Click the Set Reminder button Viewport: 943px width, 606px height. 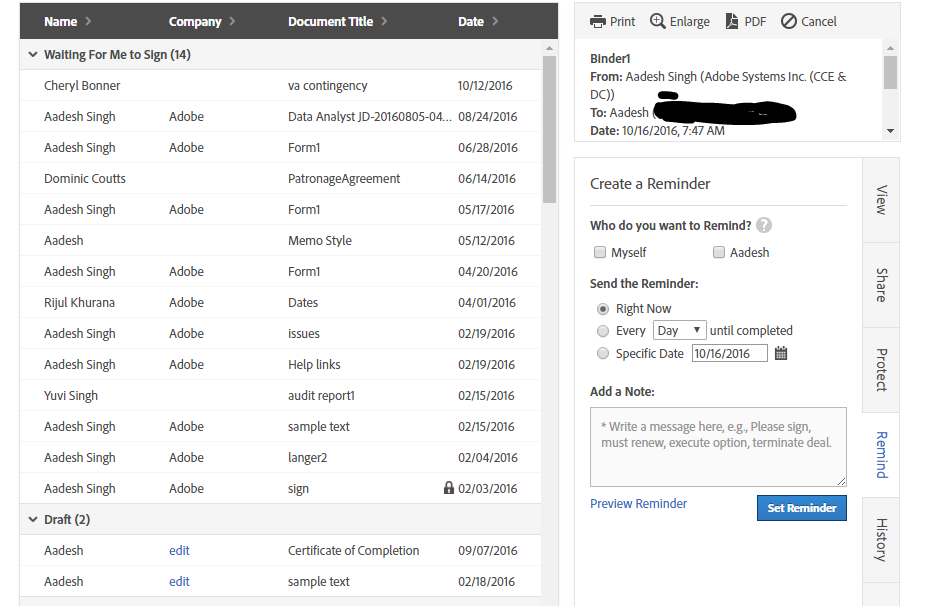point(801,507)
